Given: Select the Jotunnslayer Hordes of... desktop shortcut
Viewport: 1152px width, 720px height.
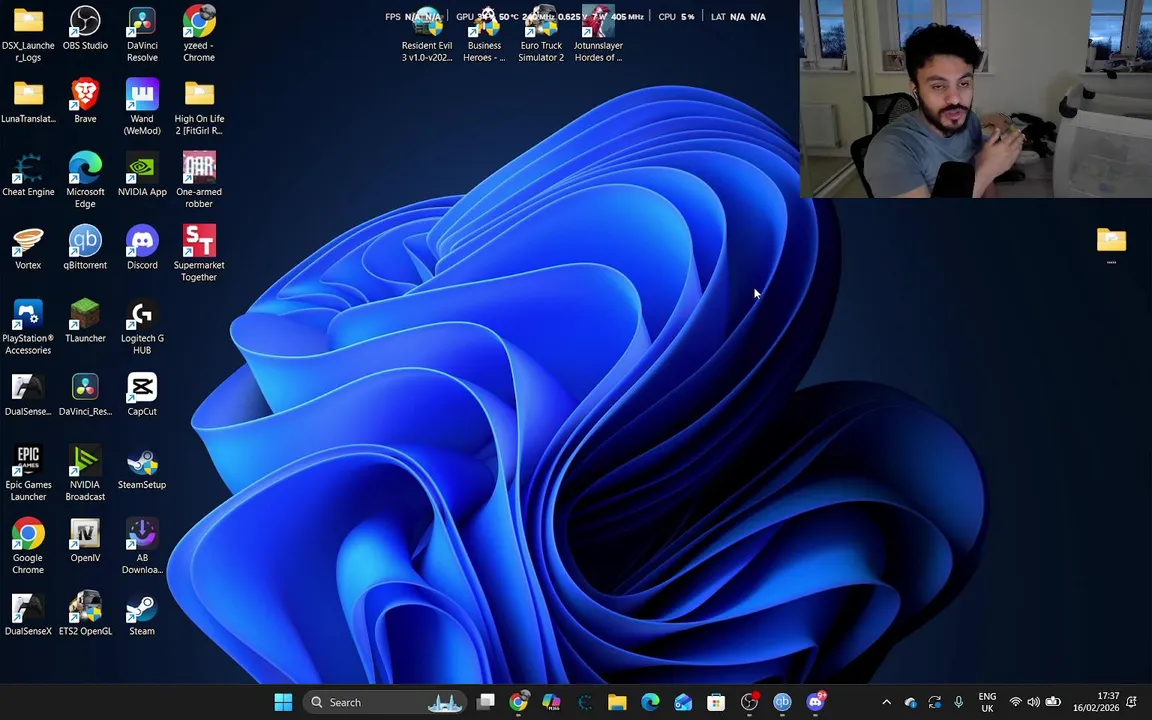Looking at the screenshot, I should click(x=598, y=35).
